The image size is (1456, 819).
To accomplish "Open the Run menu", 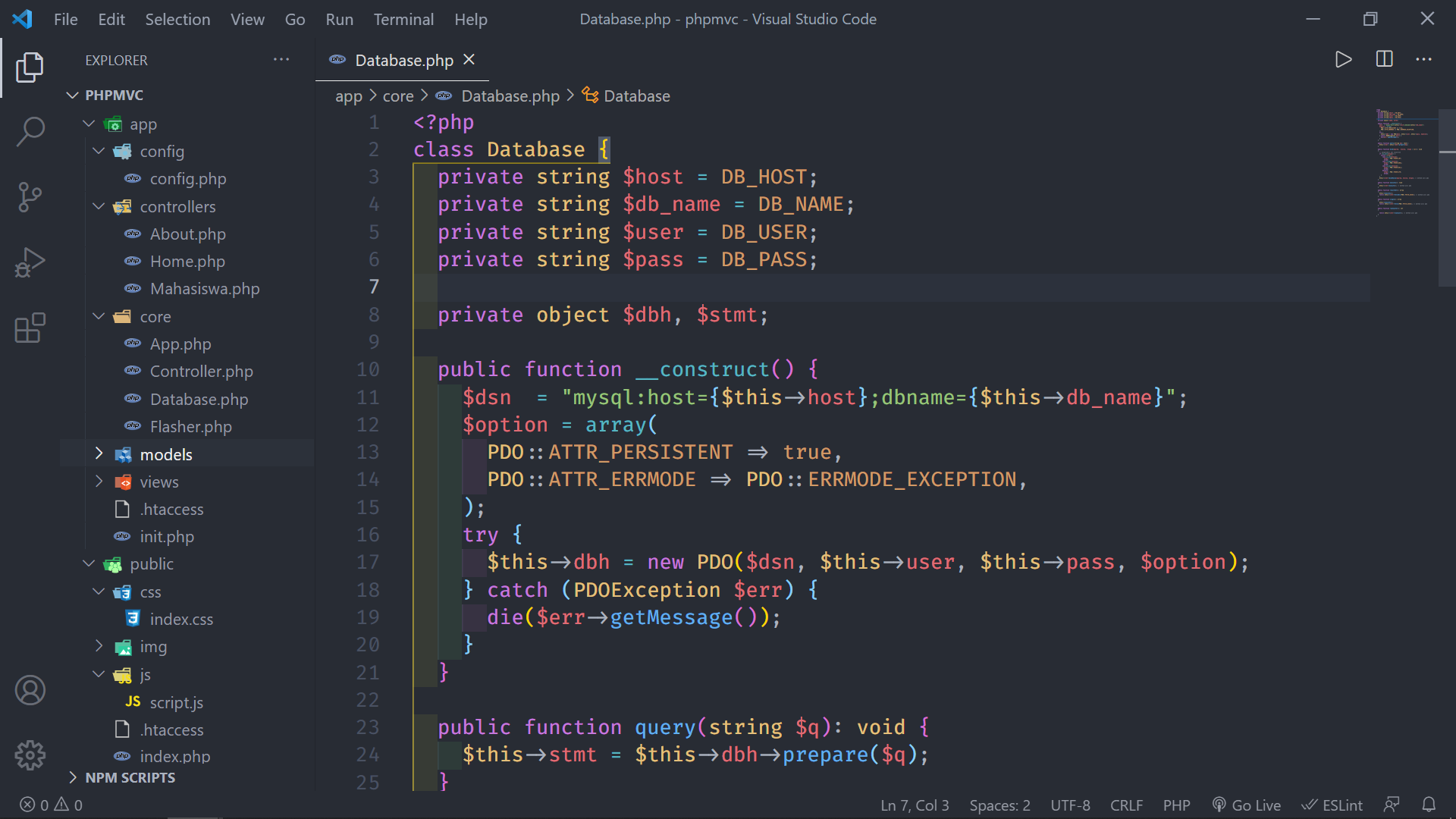I will [339, 19].
